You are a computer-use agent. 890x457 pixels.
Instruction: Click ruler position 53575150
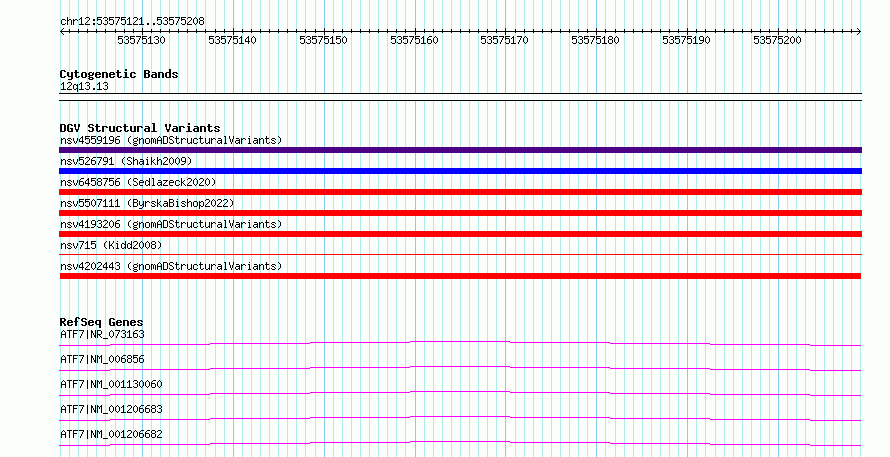[x=323, y=40]
